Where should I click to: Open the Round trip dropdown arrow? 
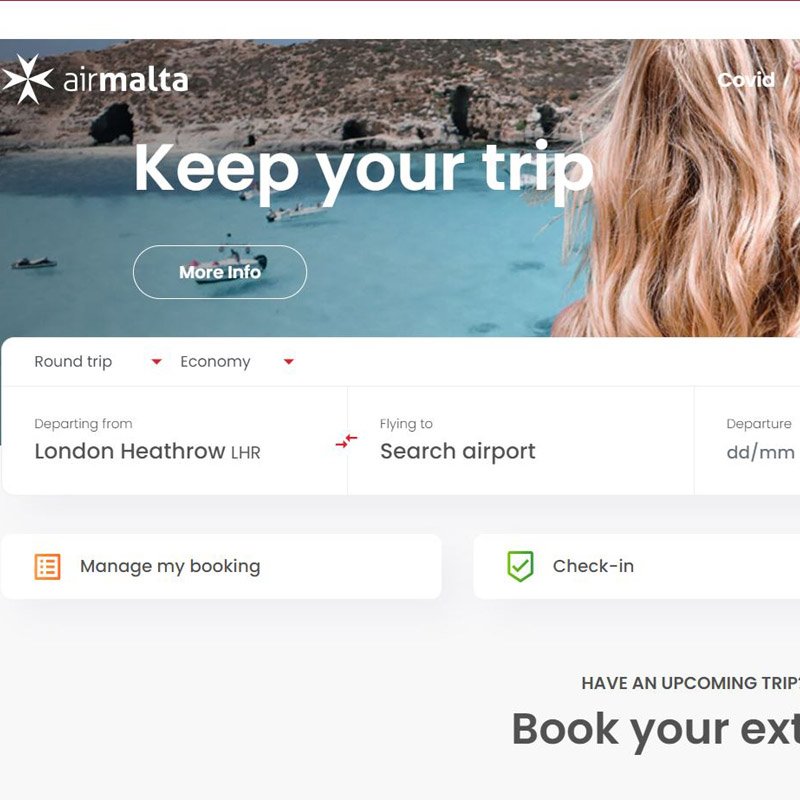point(157,362)
